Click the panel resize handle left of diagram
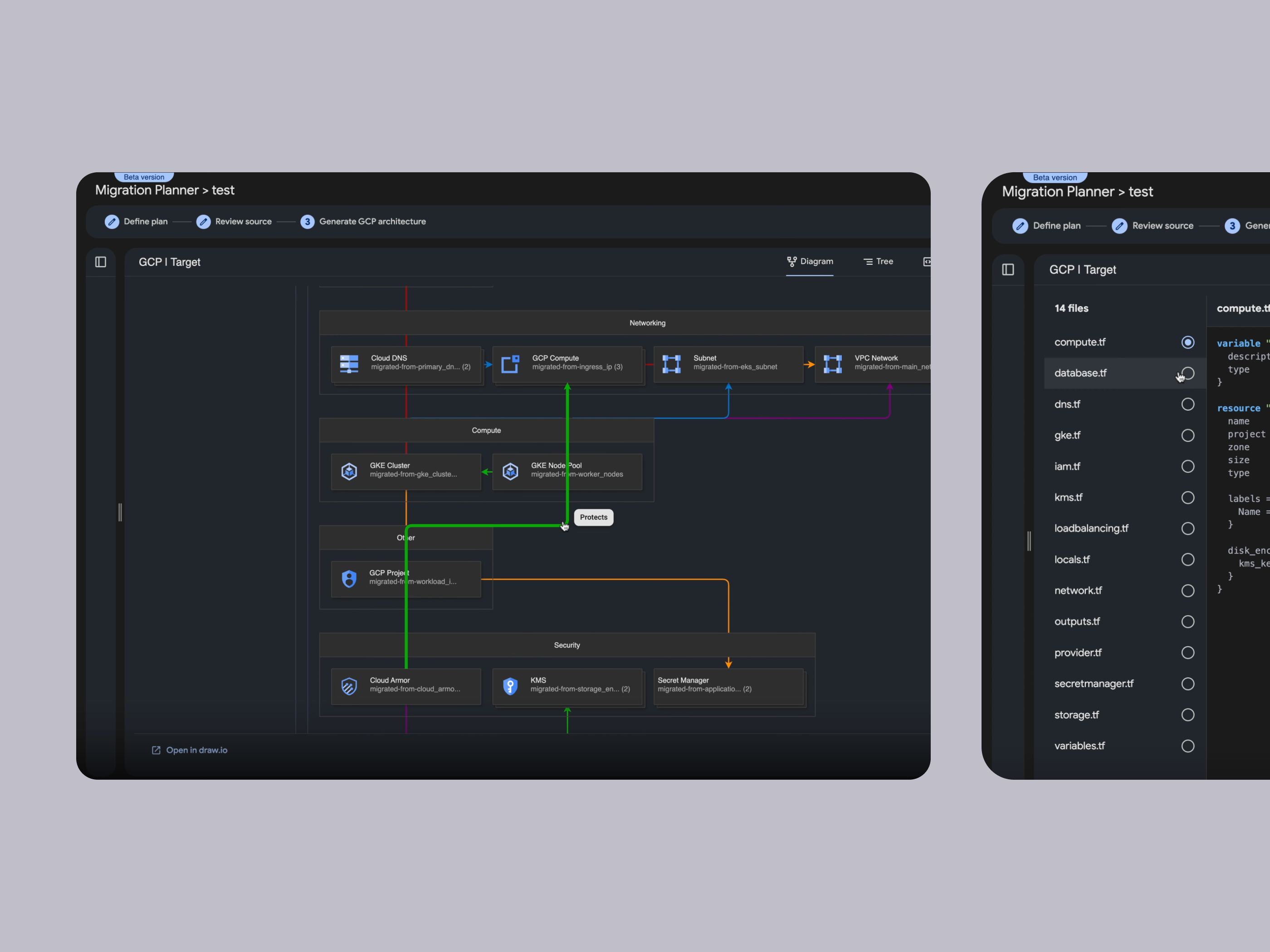 (120, 512)
